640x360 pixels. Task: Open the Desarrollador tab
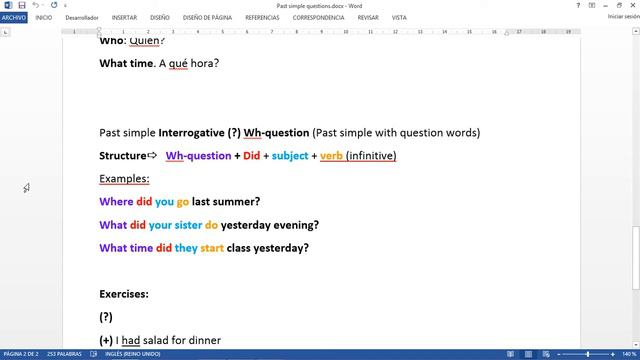coord(82,18)
